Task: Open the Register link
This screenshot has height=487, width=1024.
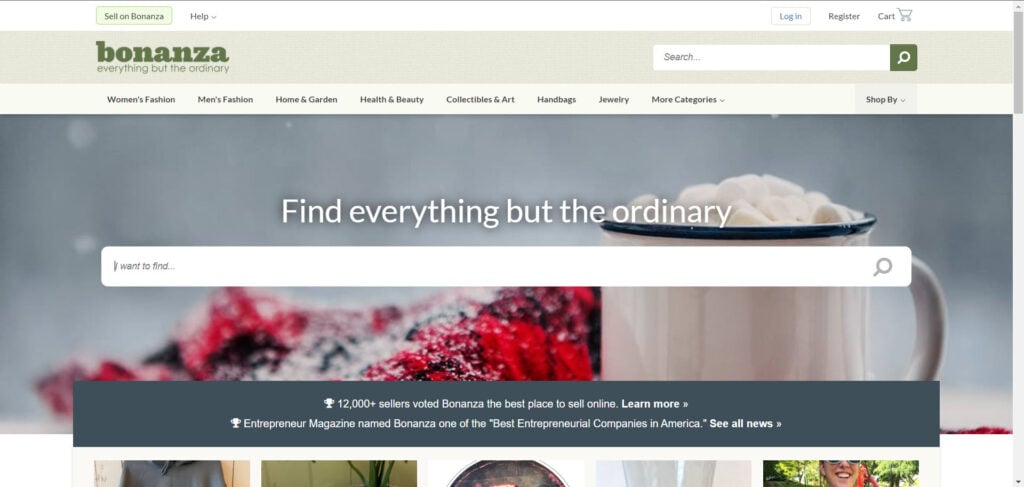Action: point(844,16)
